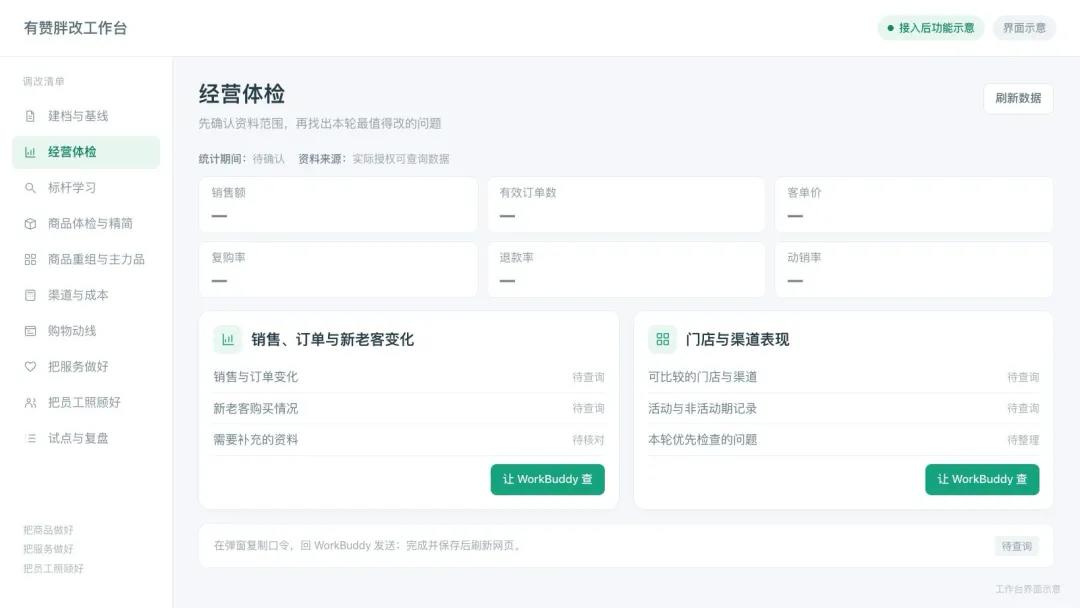
Task: Open 渠道与成本 in the sidebar
Action: click(86, 295)
